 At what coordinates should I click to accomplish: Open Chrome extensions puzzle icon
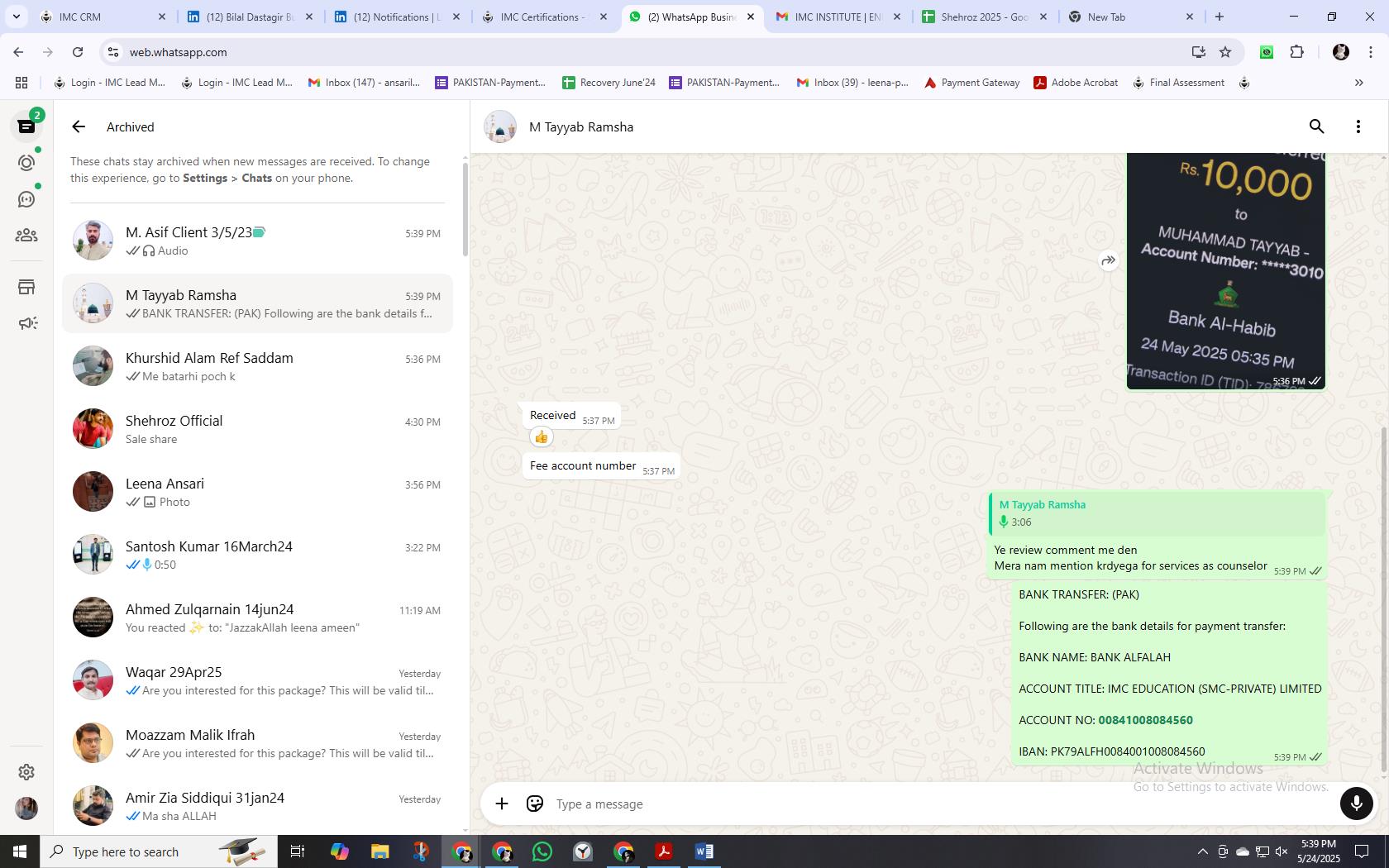pyautogui.click(x=1296, y=52)
